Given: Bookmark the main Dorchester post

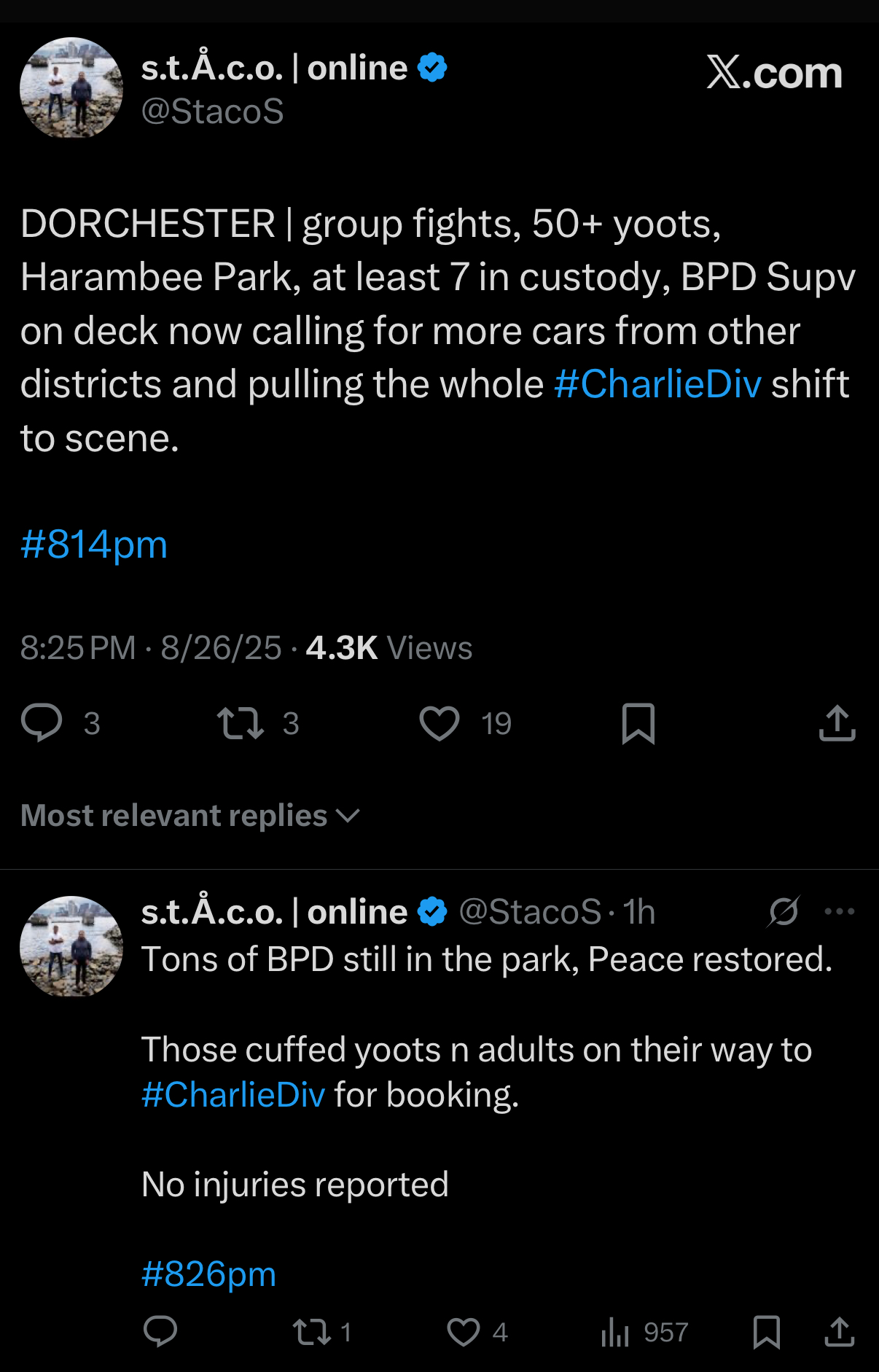Looking at the screenshot, I should [638, 722].
